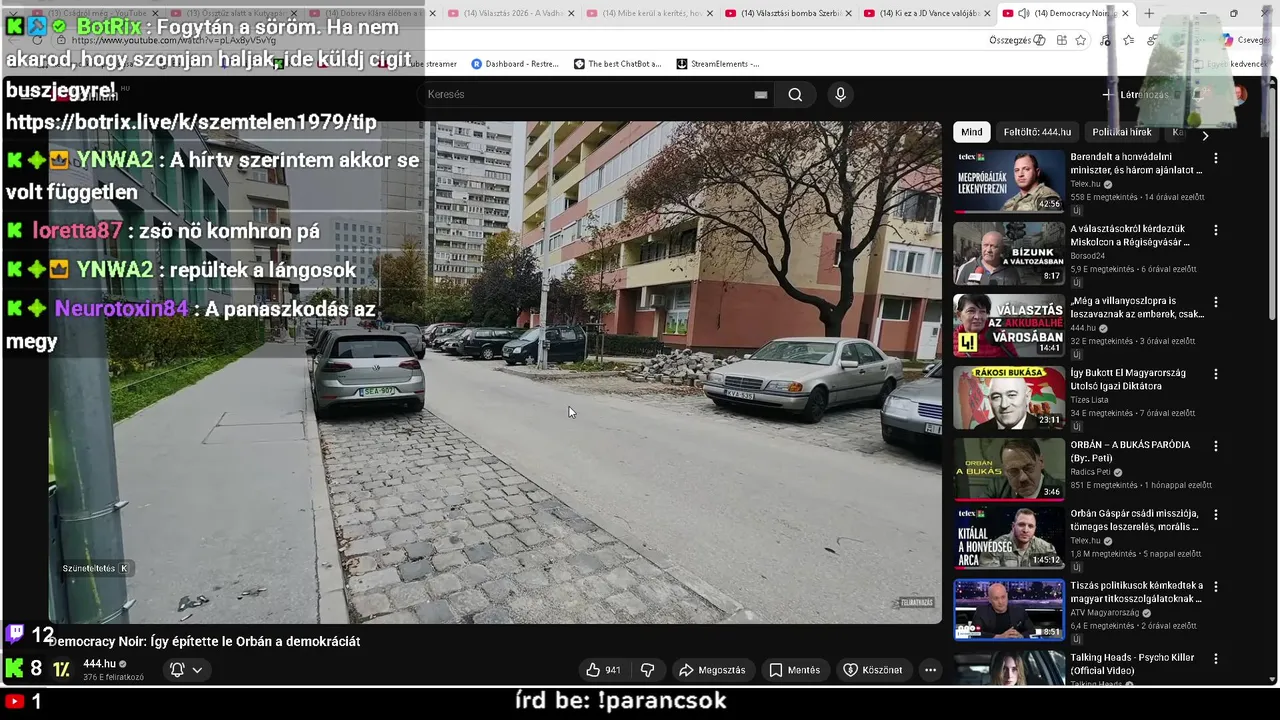Viewport: 1280px width, 720px height.
Task: Click the 444.hu channel avatar icon
Action: [62, 670]
